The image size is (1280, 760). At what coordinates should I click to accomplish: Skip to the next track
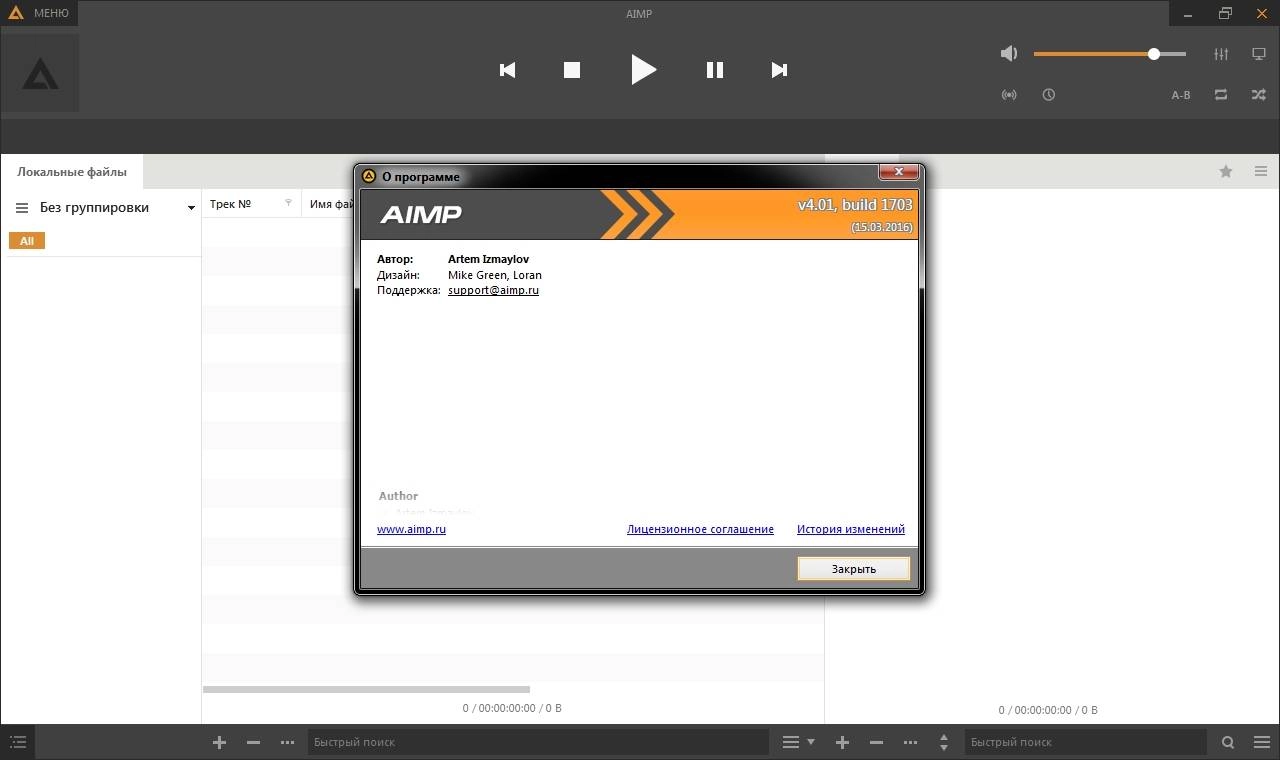pos(779,70)
